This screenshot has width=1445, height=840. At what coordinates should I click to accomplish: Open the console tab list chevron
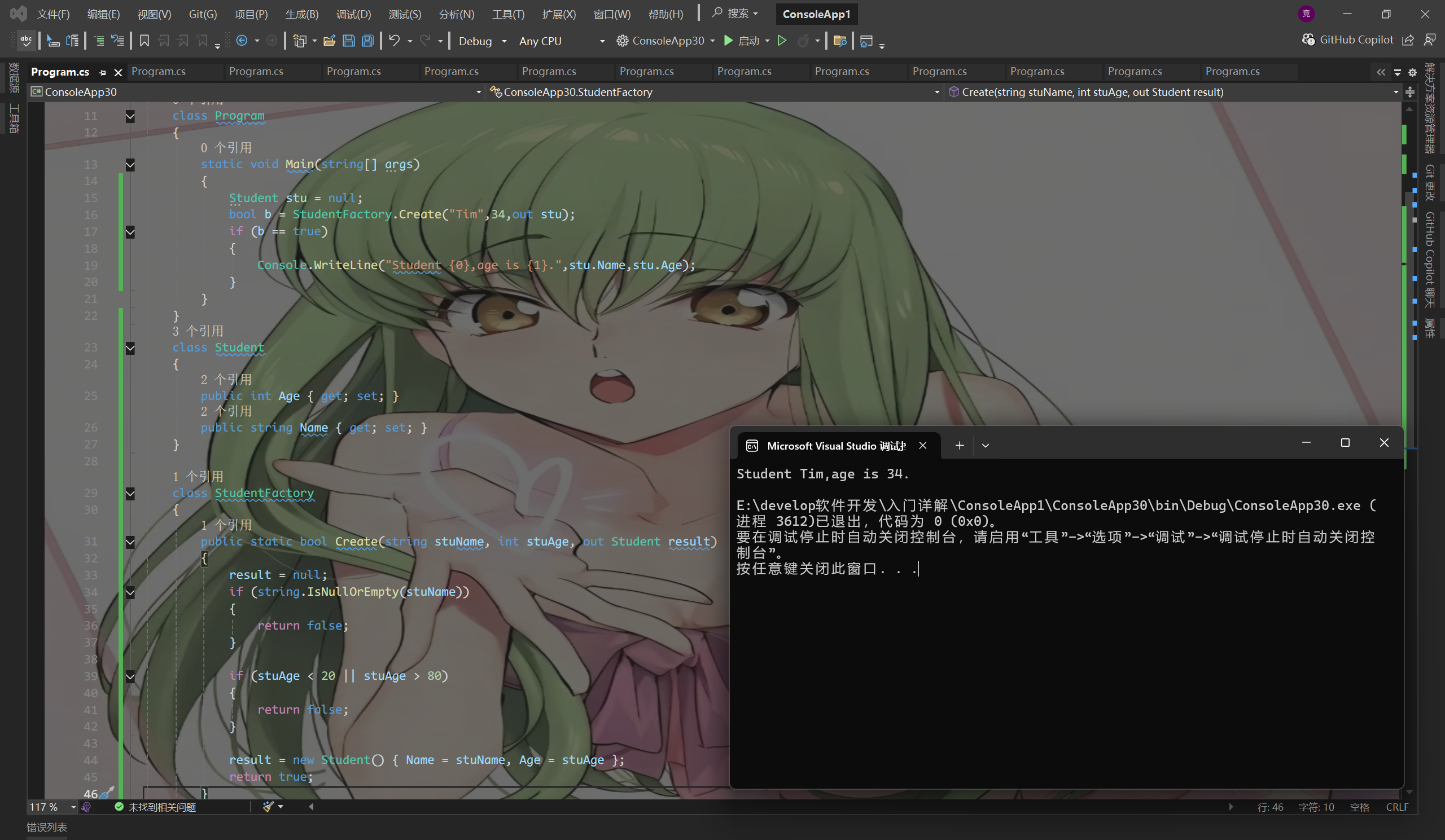click(x=985, y=445)
